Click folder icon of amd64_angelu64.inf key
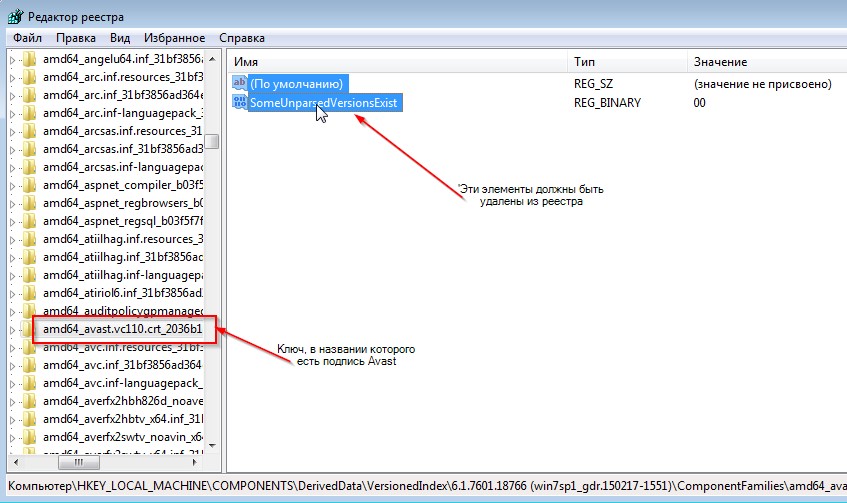The image size is (847, 503). click(x=30, y=59)
